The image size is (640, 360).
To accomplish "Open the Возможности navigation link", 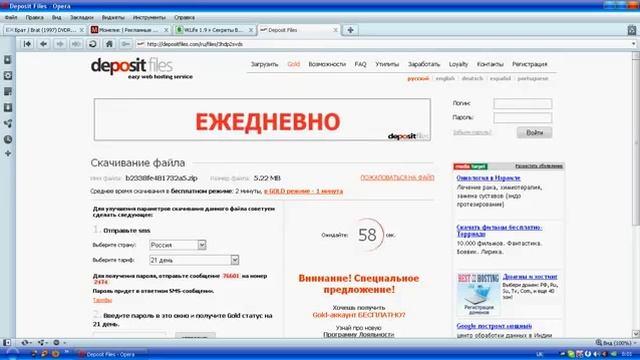I will (327, 64).
